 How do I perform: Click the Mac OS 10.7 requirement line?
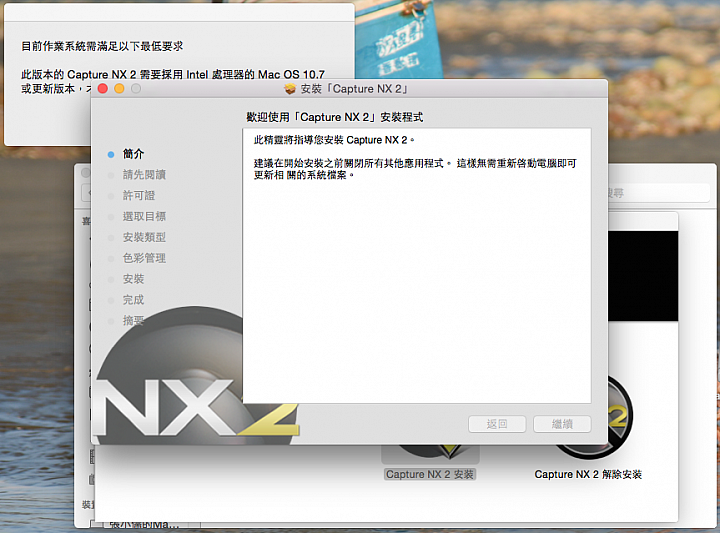[x=173, y=74]
